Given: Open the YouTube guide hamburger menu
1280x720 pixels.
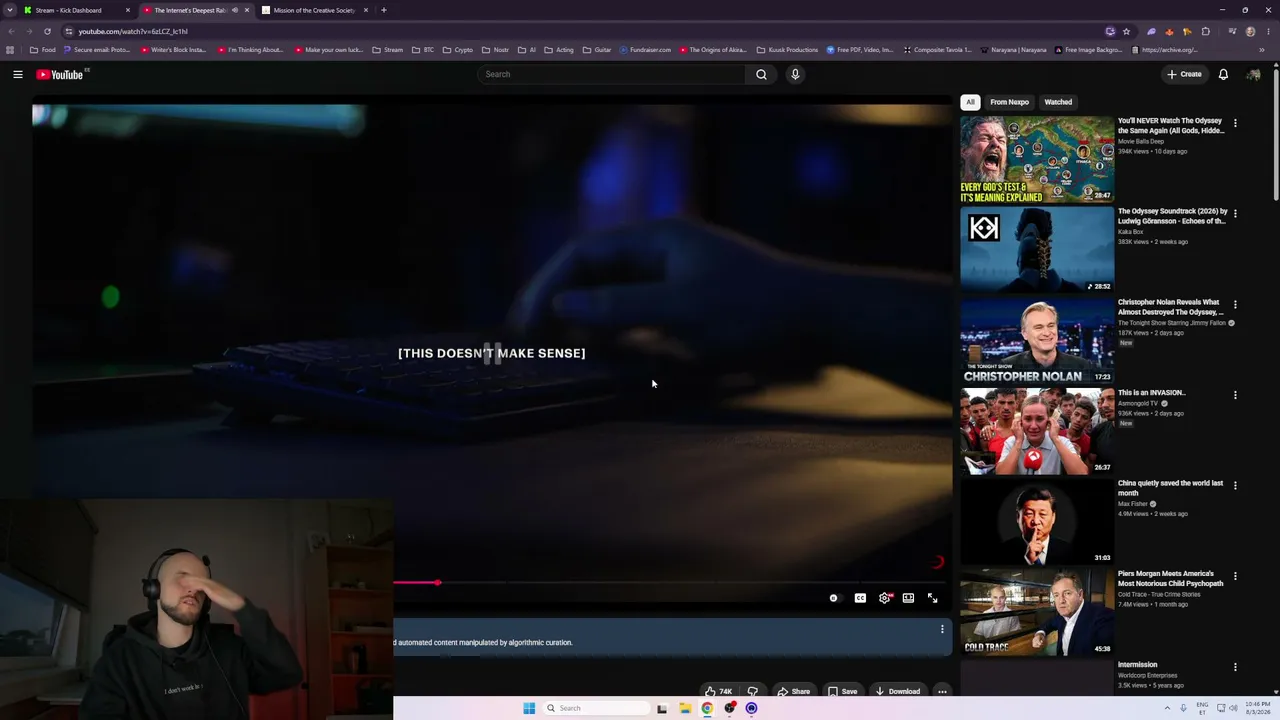Looking at the screenshot, I should (x=18, y=74).
